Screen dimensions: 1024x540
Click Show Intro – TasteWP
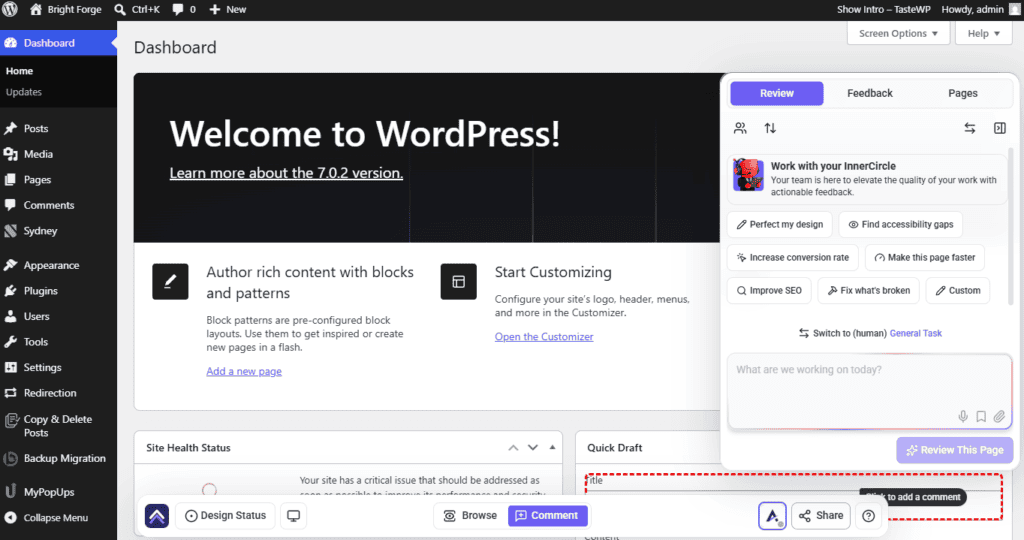884,9
